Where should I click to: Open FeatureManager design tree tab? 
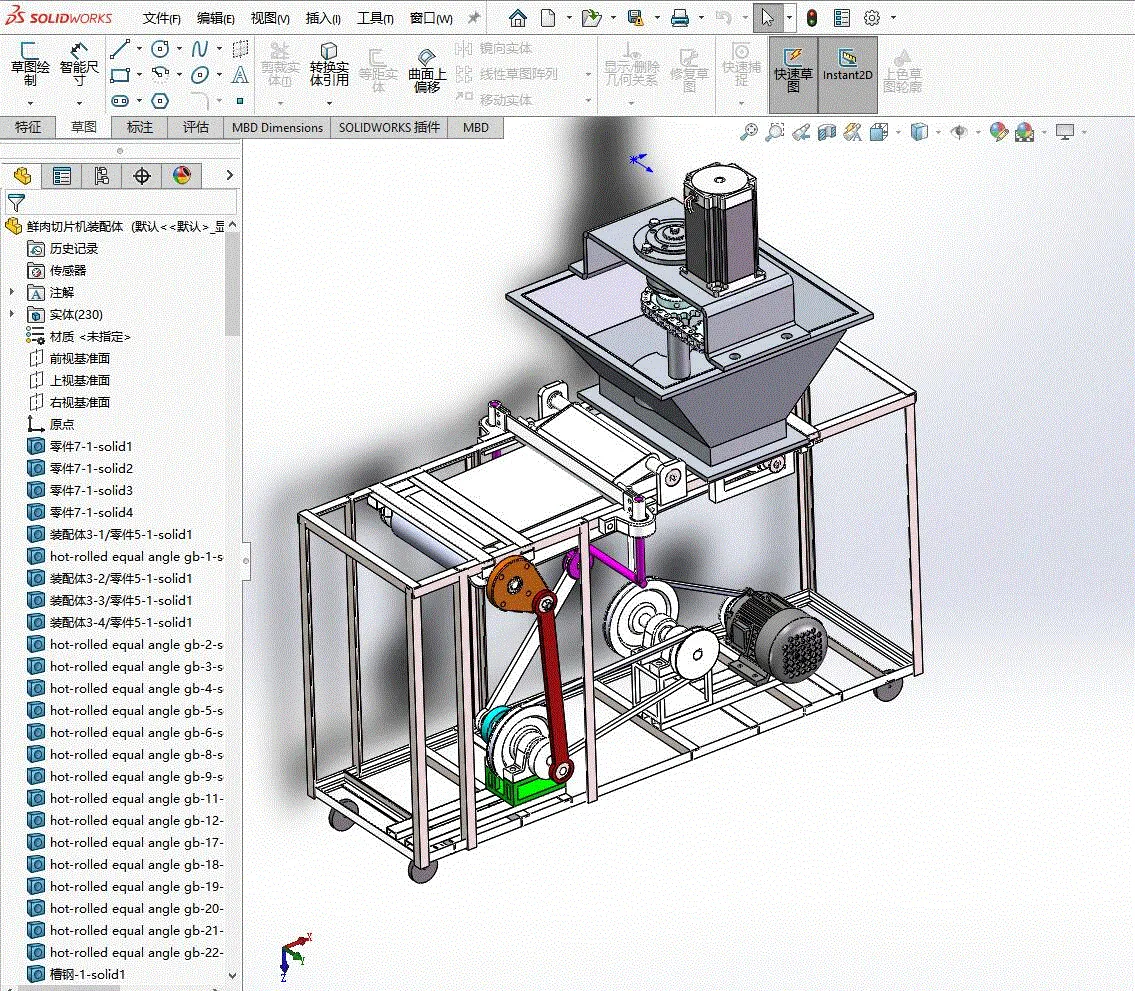(22, 175)
